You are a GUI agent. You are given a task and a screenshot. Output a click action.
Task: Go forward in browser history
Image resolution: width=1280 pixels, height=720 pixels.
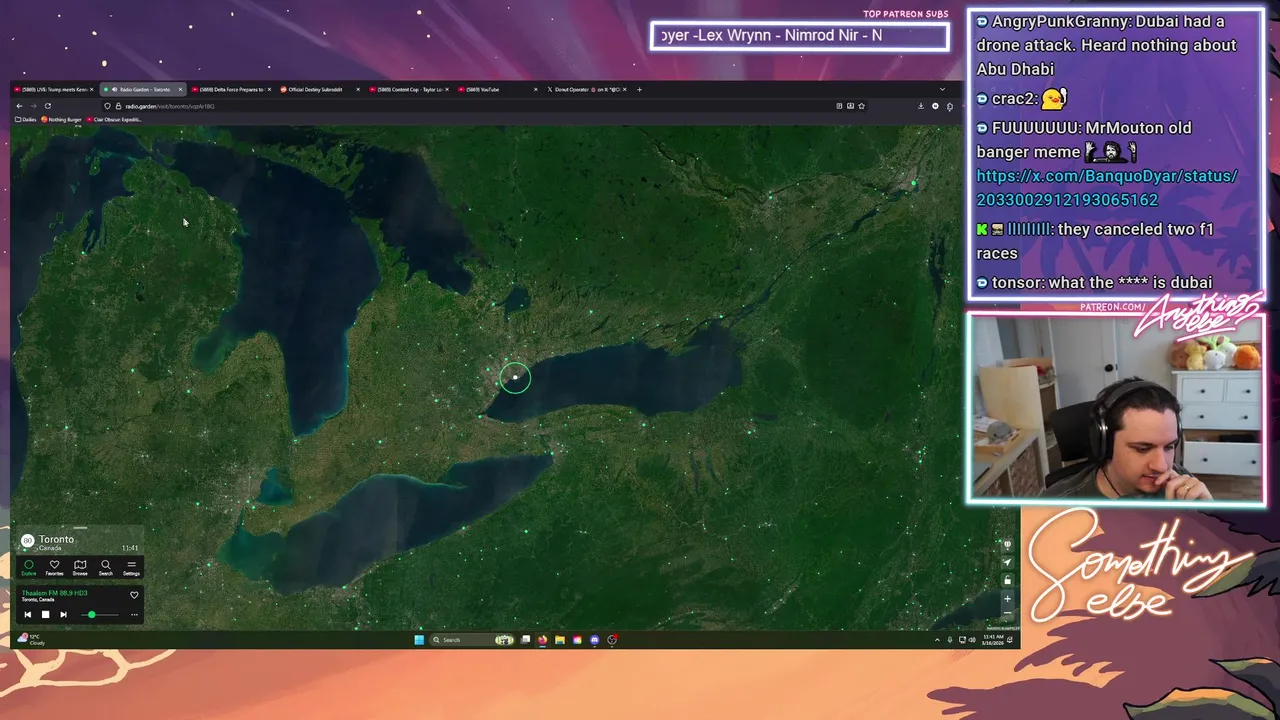pyautogui.click(x=33, y=106)
